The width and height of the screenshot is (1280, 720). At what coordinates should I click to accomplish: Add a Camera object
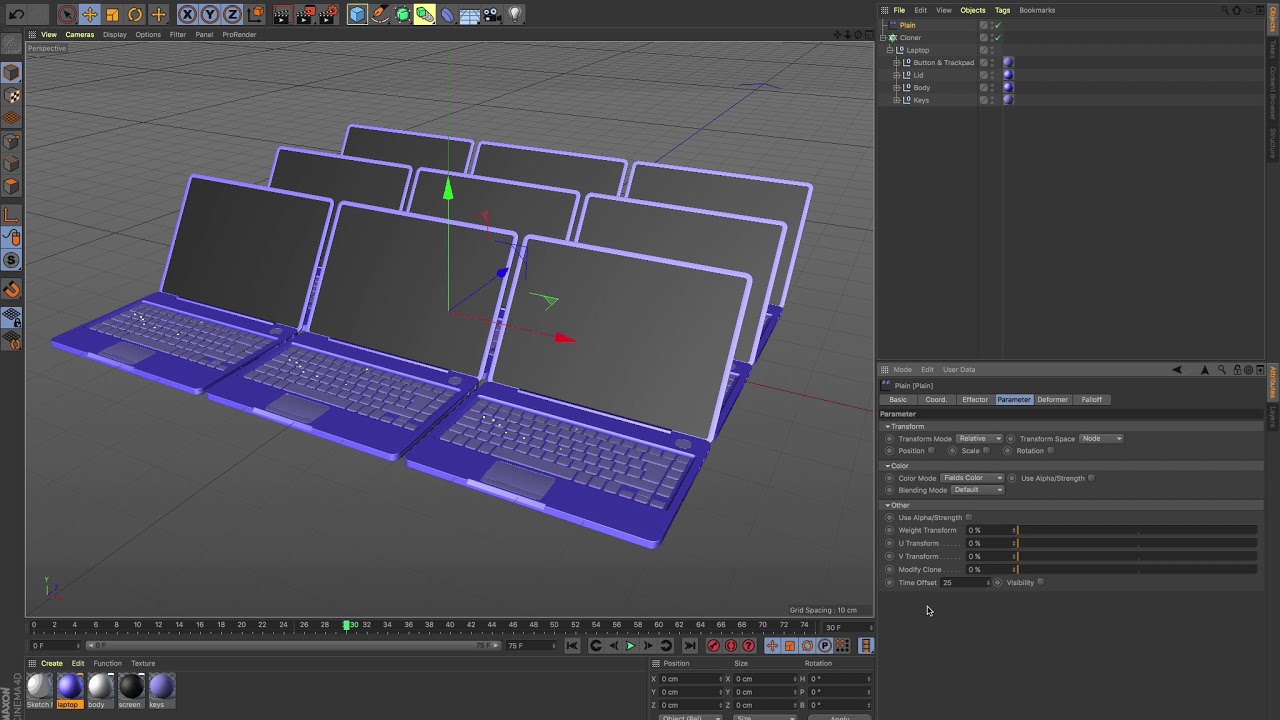point(492,14)
